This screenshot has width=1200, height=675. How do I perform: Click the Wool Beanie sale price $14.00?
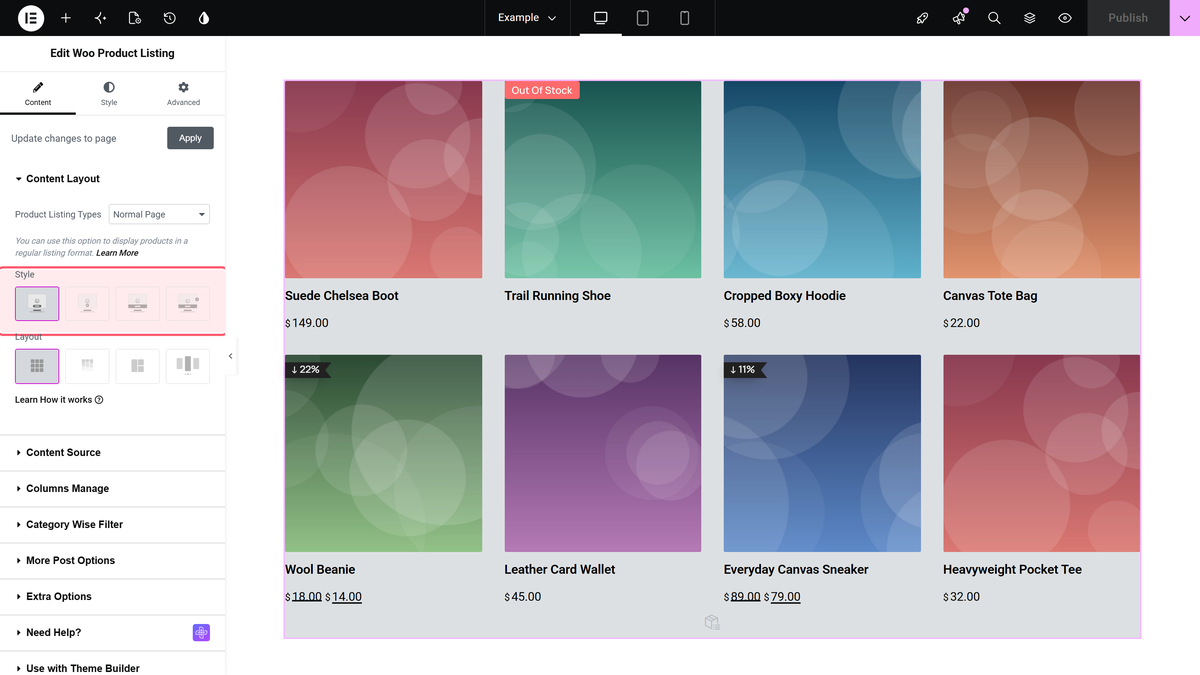344,597
